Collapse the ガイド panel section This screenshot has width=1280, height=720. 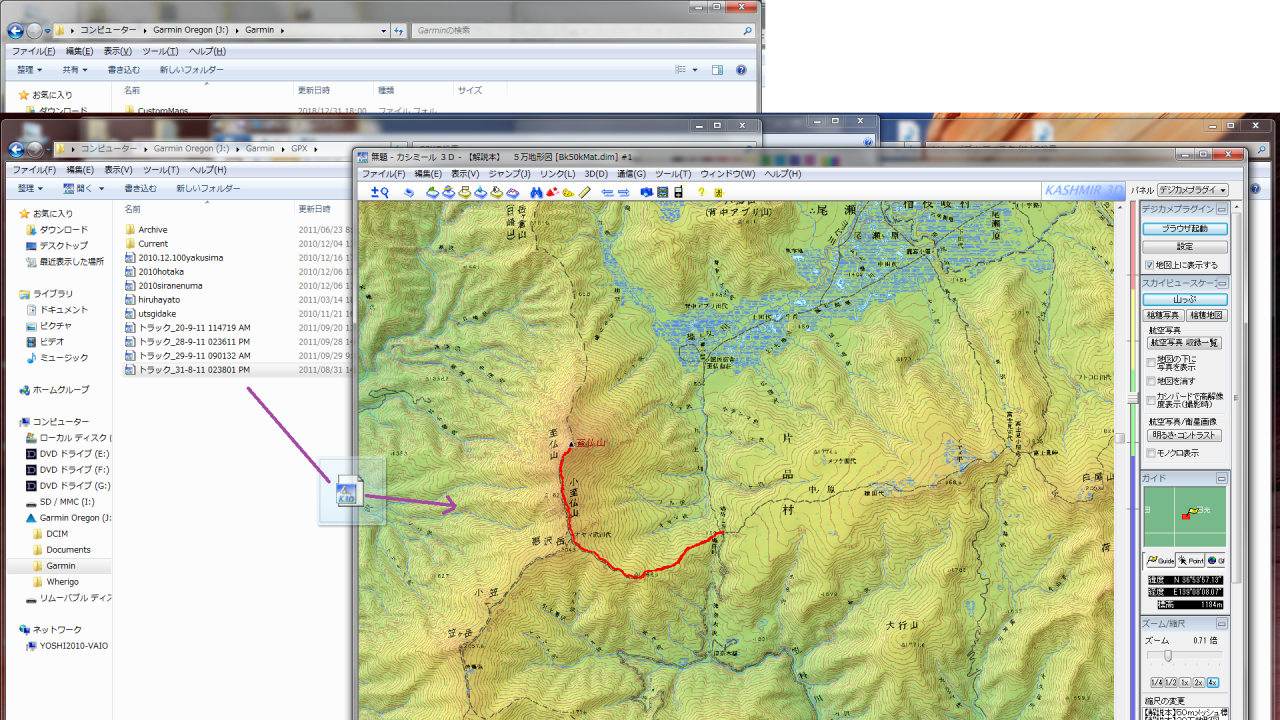click(x=1222, y=478)
